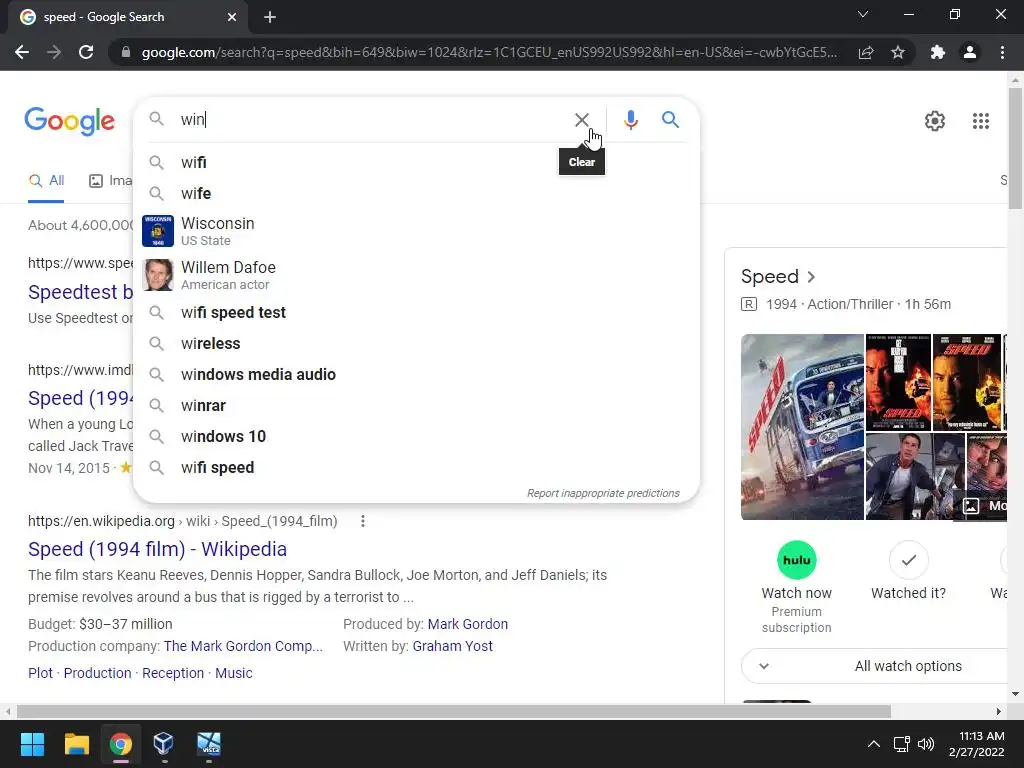Go forward in browser history

coord(54,52)
